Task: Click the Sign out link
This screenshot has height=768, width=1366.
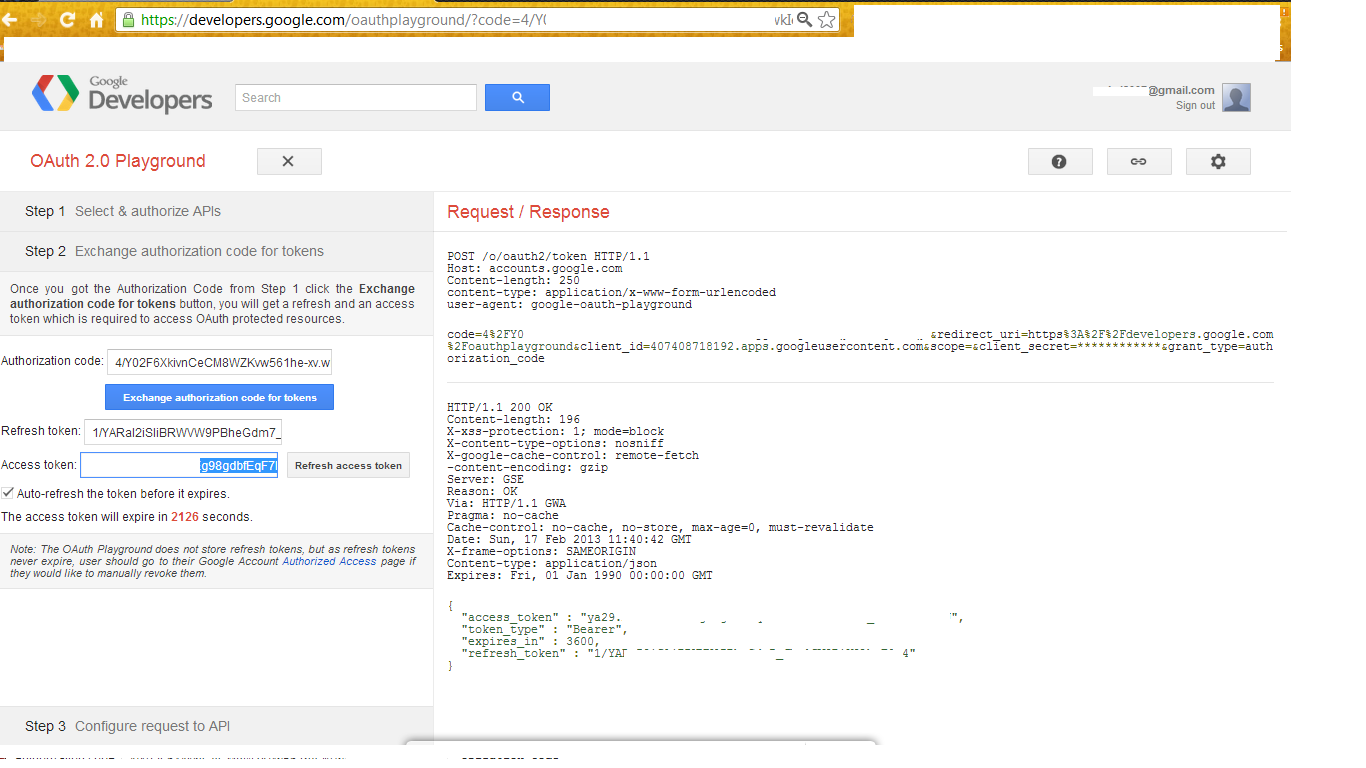Action: point(1195,105)
